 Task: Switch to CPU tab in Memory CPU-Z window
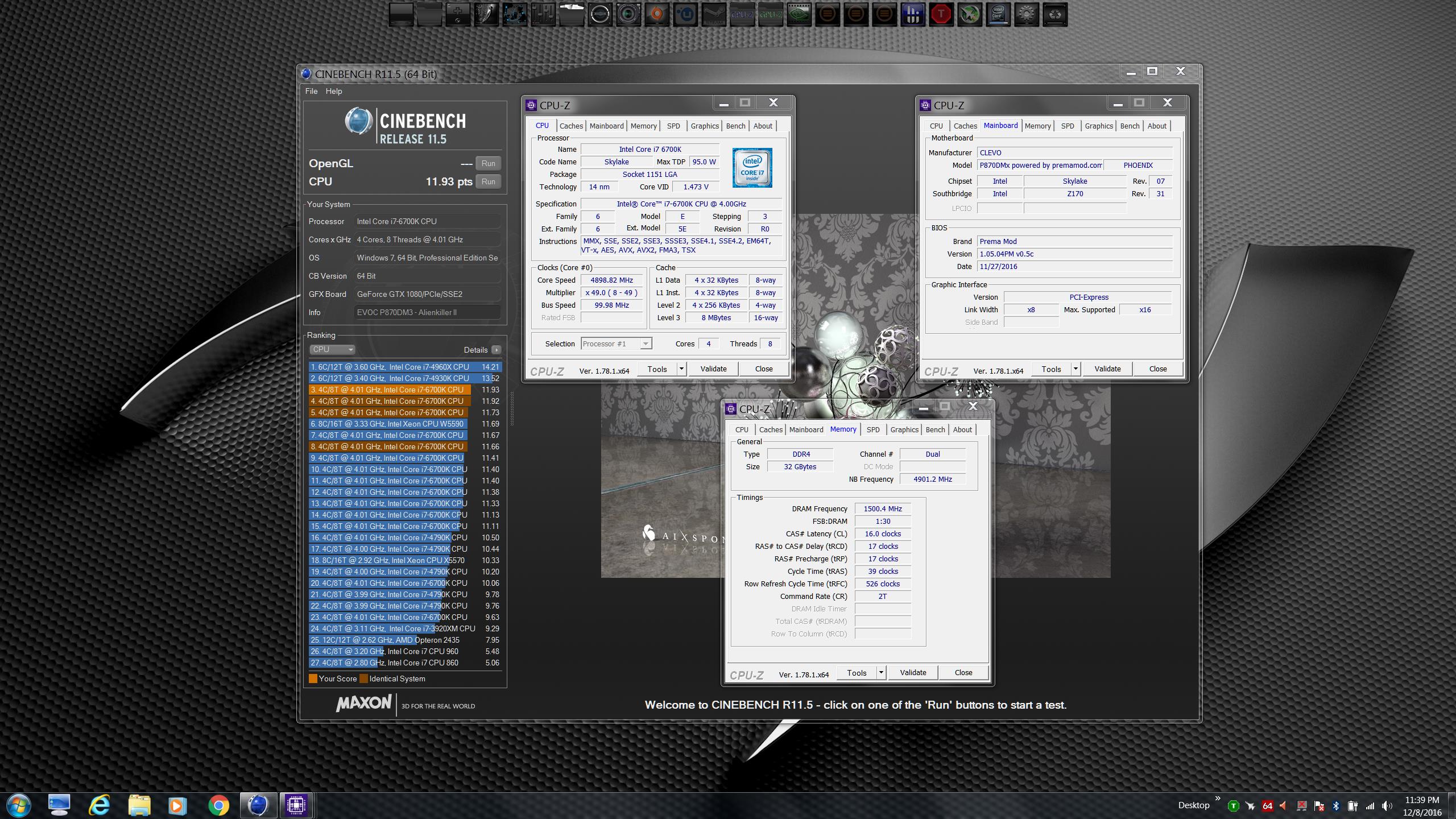tap(742, 429)
